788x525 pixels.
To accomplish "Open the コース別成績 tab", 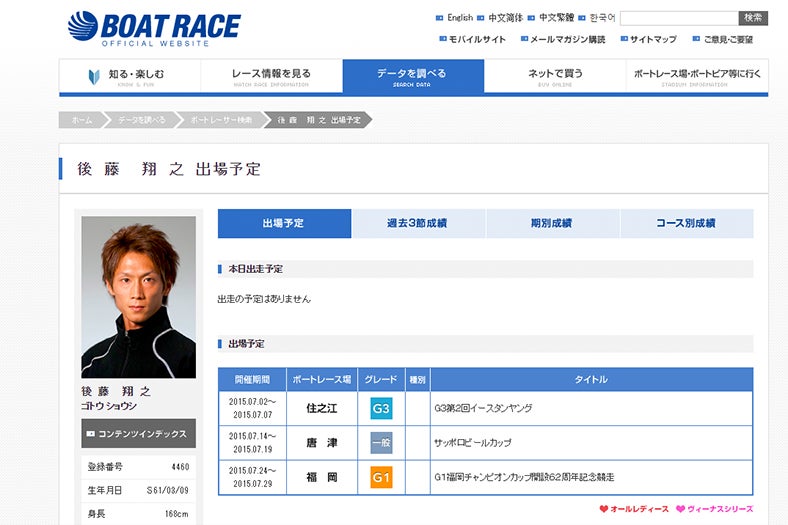I will pyautogui.click(x=686, y=223).
